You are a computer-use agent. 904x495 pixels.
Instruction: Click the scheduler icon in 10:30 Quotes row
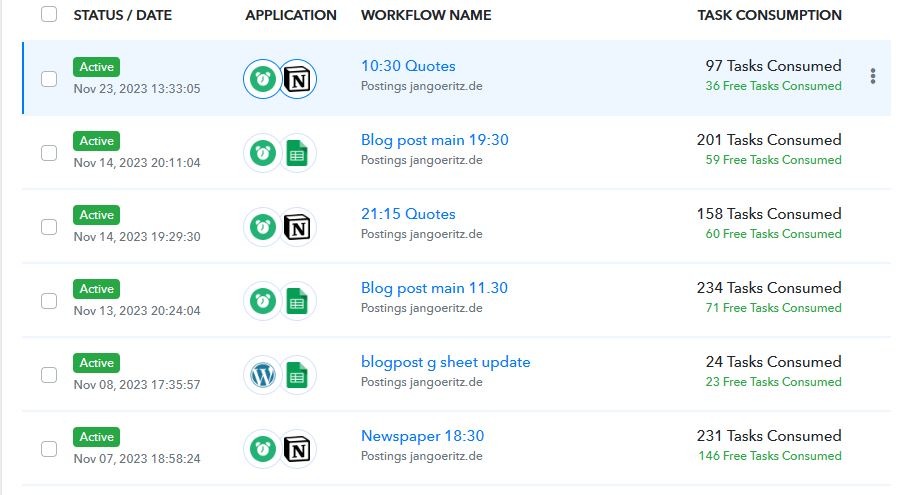tap(263, 79)
